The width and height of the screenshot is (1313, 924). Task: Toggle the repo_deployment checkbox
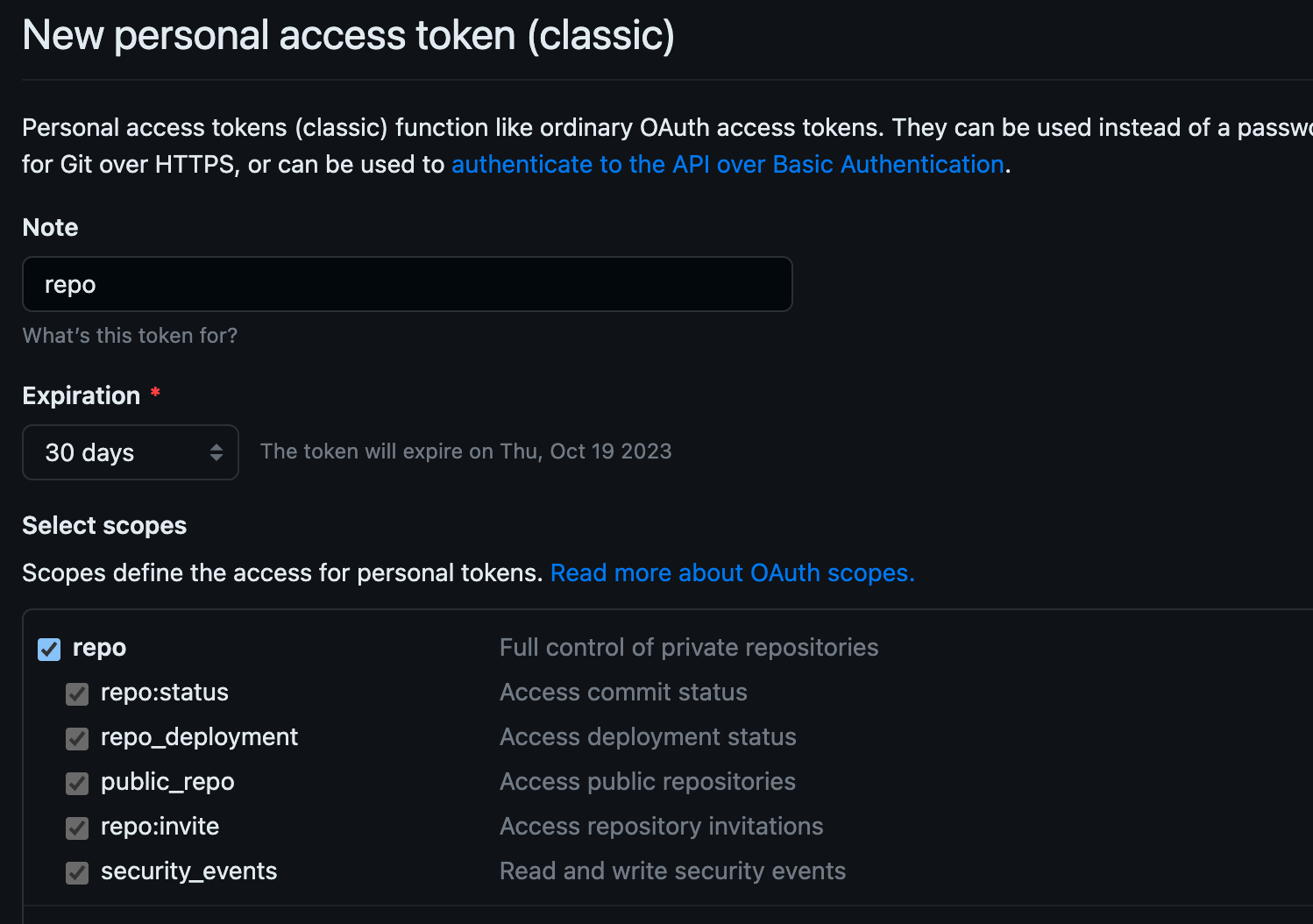77,739
